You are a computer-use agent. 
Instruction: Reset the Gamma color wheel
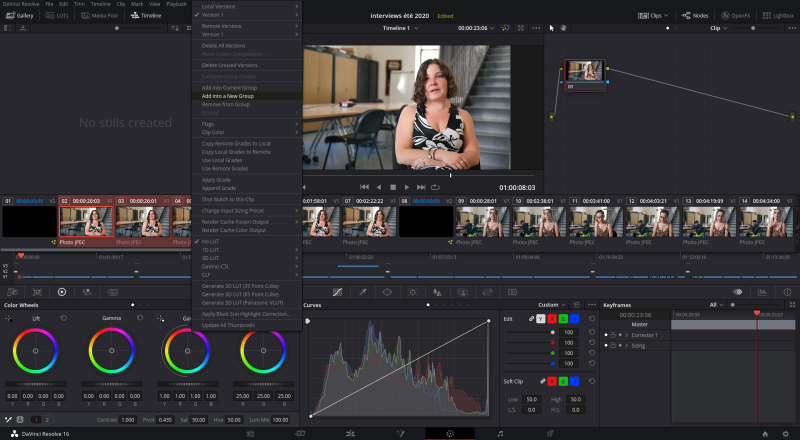(x=140, y=318)
